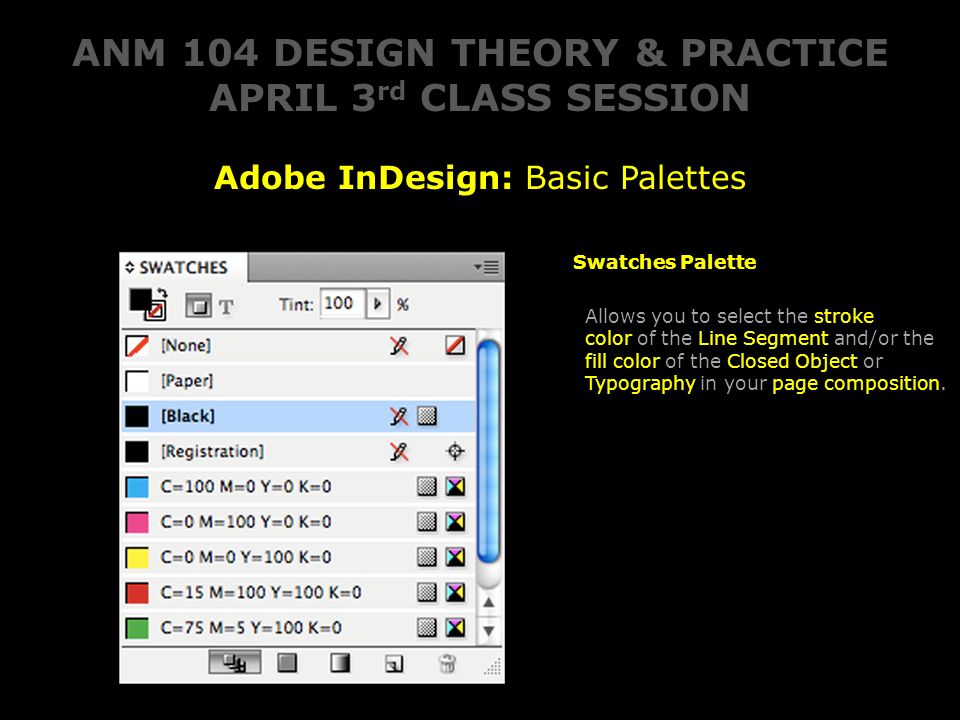
Task: Click the fill color box
Action: pos(140,299)
